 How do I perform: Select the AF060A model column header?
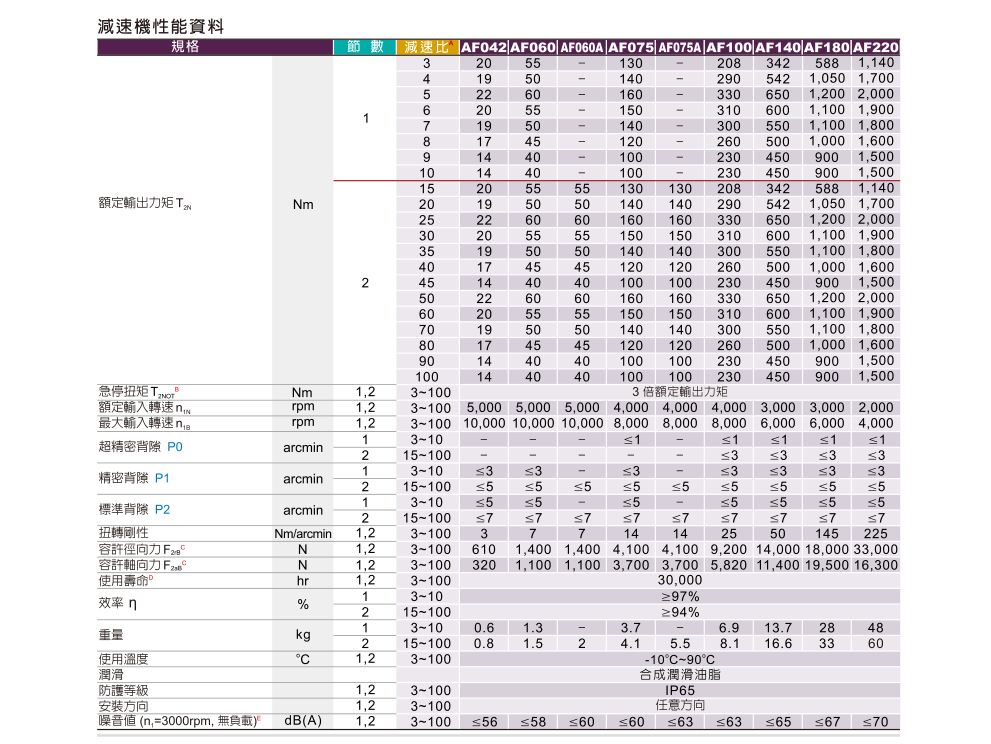(581, 47)
